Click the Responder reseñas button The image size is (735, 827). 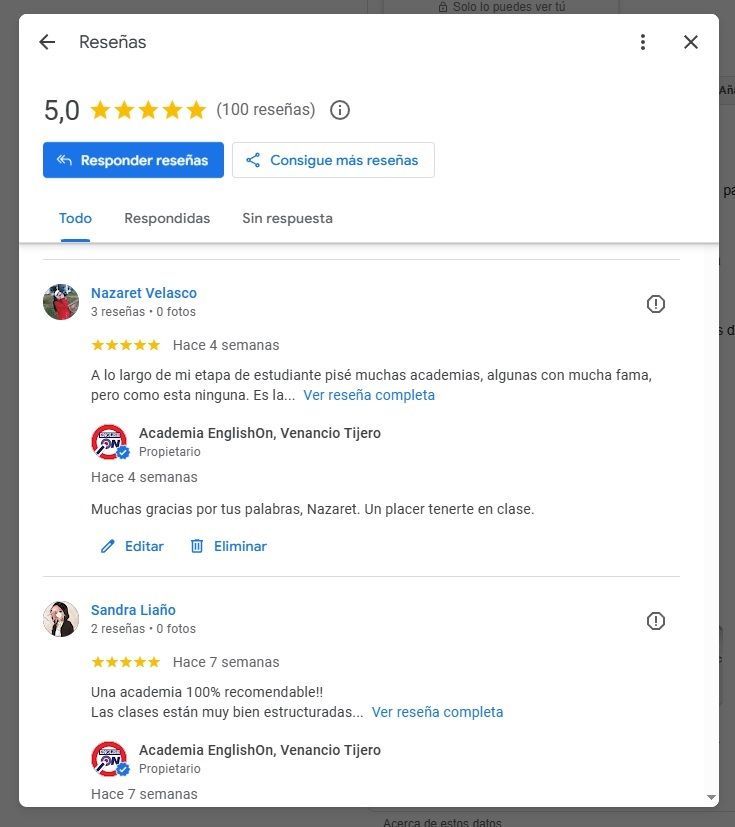click(x=133, y=160)
